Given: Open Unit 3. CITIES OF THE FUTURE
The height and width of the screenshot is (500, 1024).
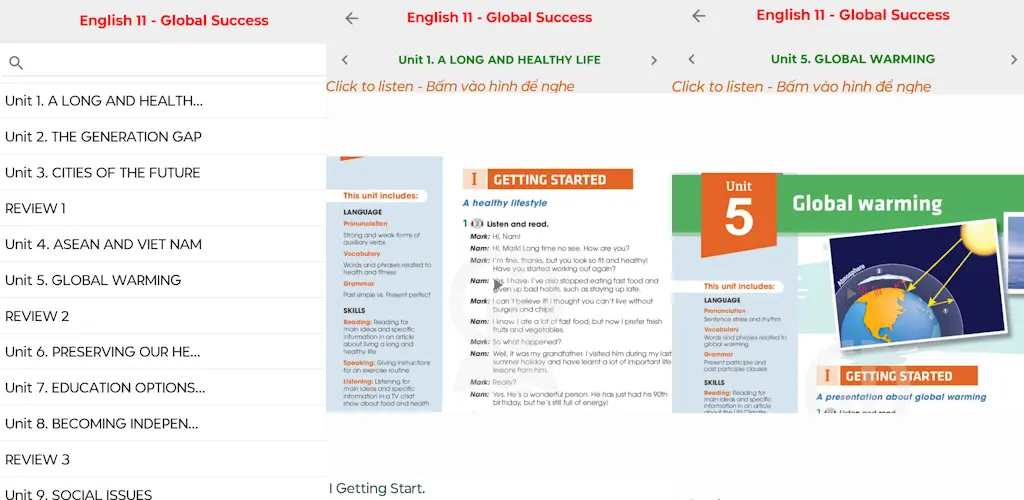Looking at the screenshot, I should click(x=163, y=172).
